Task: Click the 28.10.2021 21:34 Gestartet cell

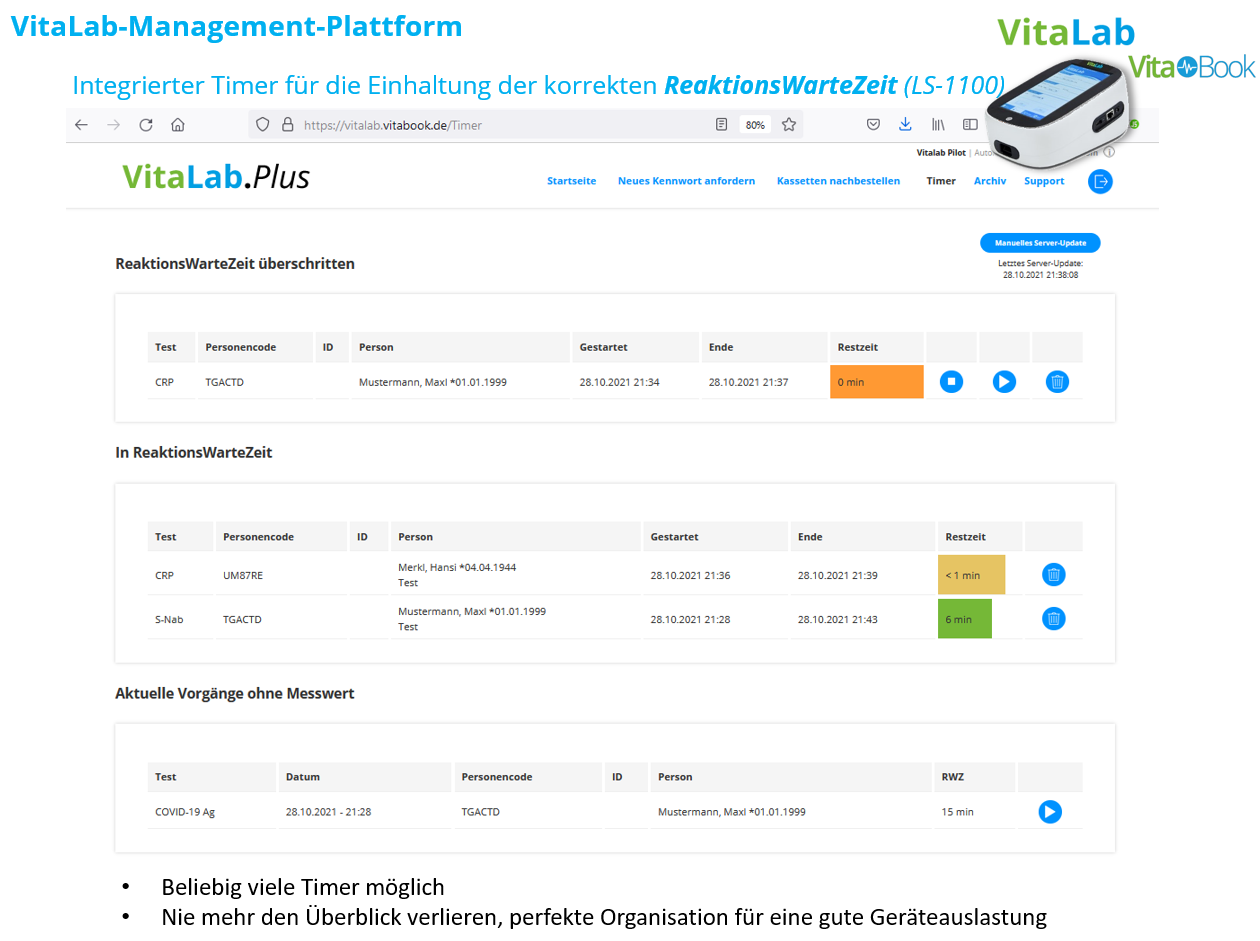Action: pos(620,382)
